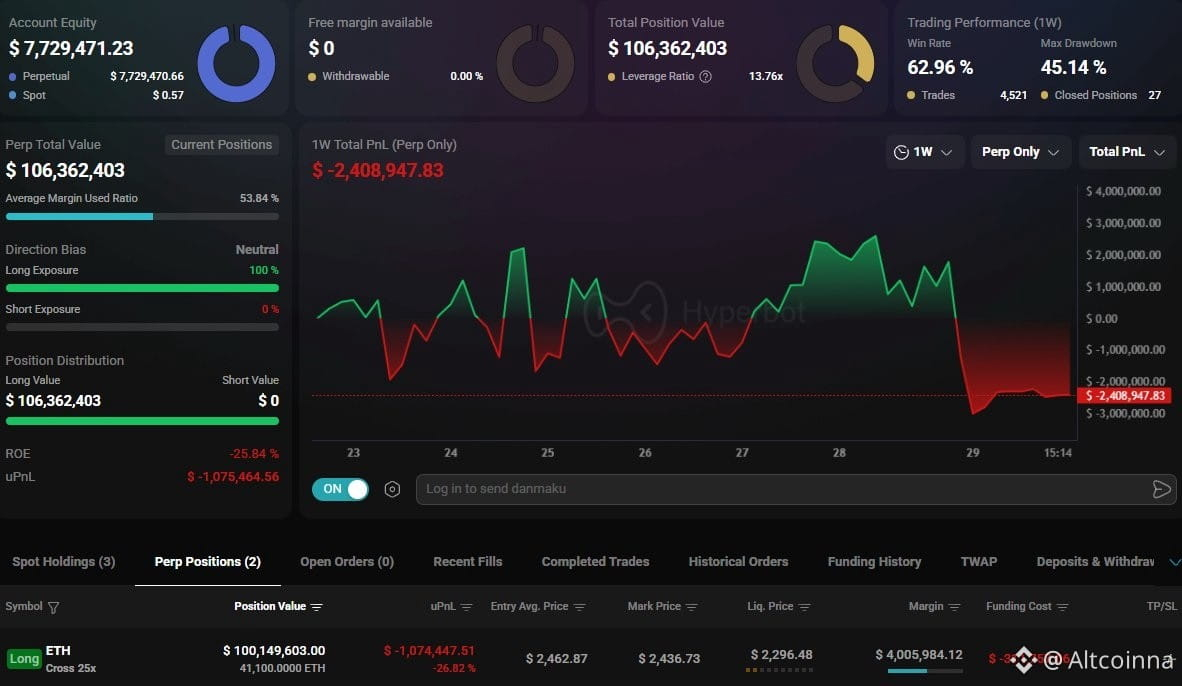
Task: Sort by Funding Cost column icon
Action: tap(1062, 607)
